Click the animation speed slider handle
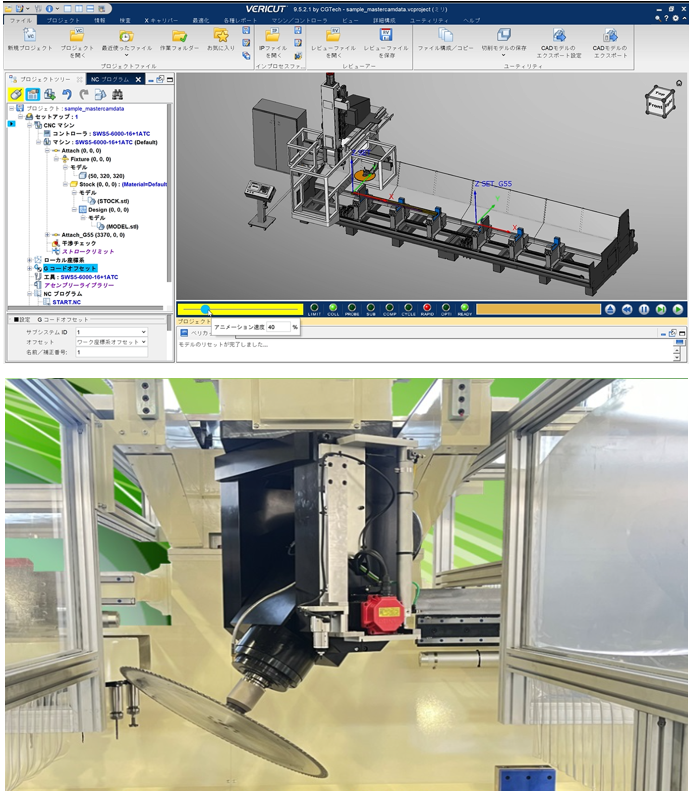 point(205,309)
